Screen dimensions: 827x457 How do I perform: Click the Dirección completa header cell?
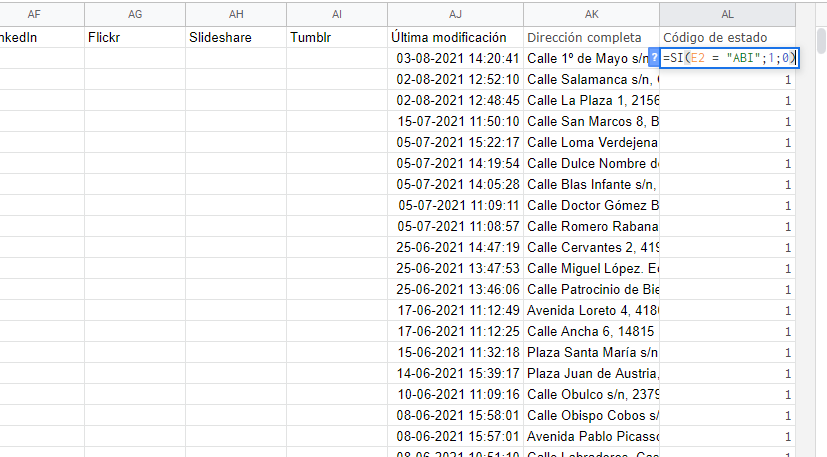pos(591,37)
